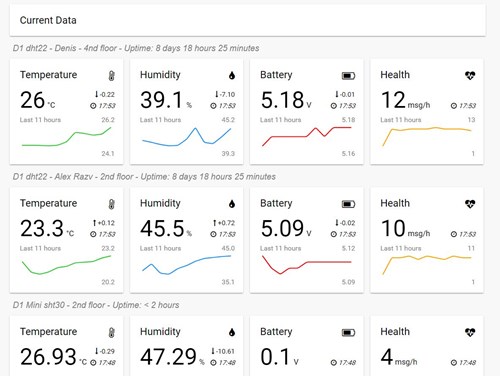Image resolution: width=500 pixels, height=376 pixels.
Task: Click the clock icon in Denis's Health card
Action: point(454,106)
